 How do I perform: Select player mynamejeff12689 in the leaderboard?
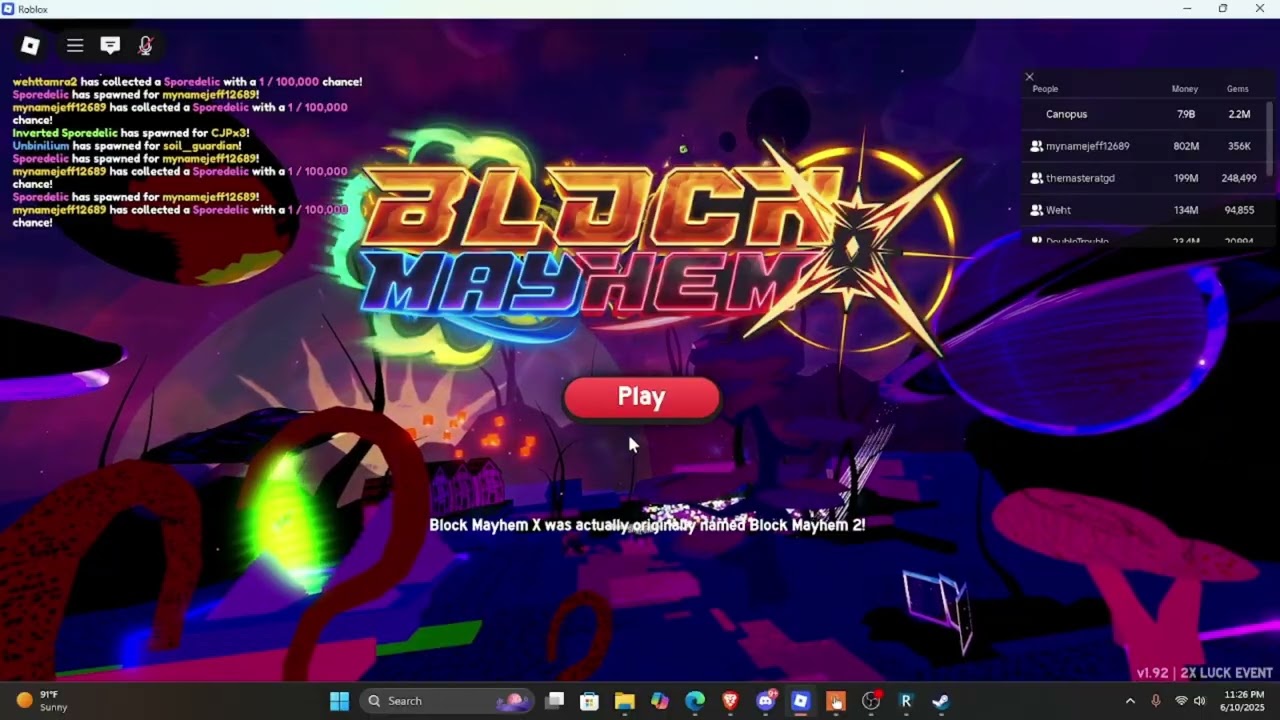pos(1087,146)
